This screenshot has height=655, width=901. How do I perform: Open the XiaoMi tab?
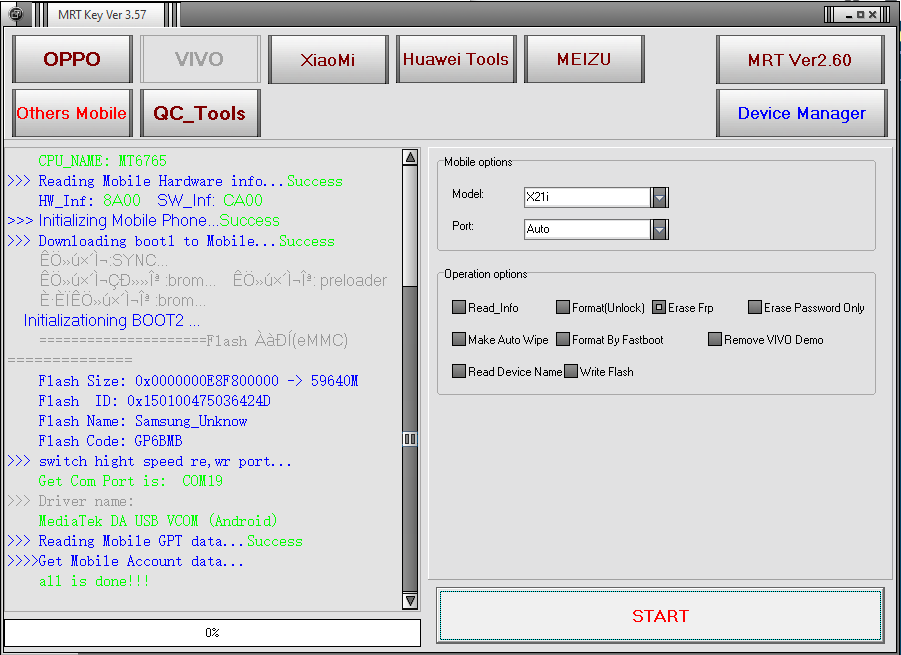tap(328, 60)
